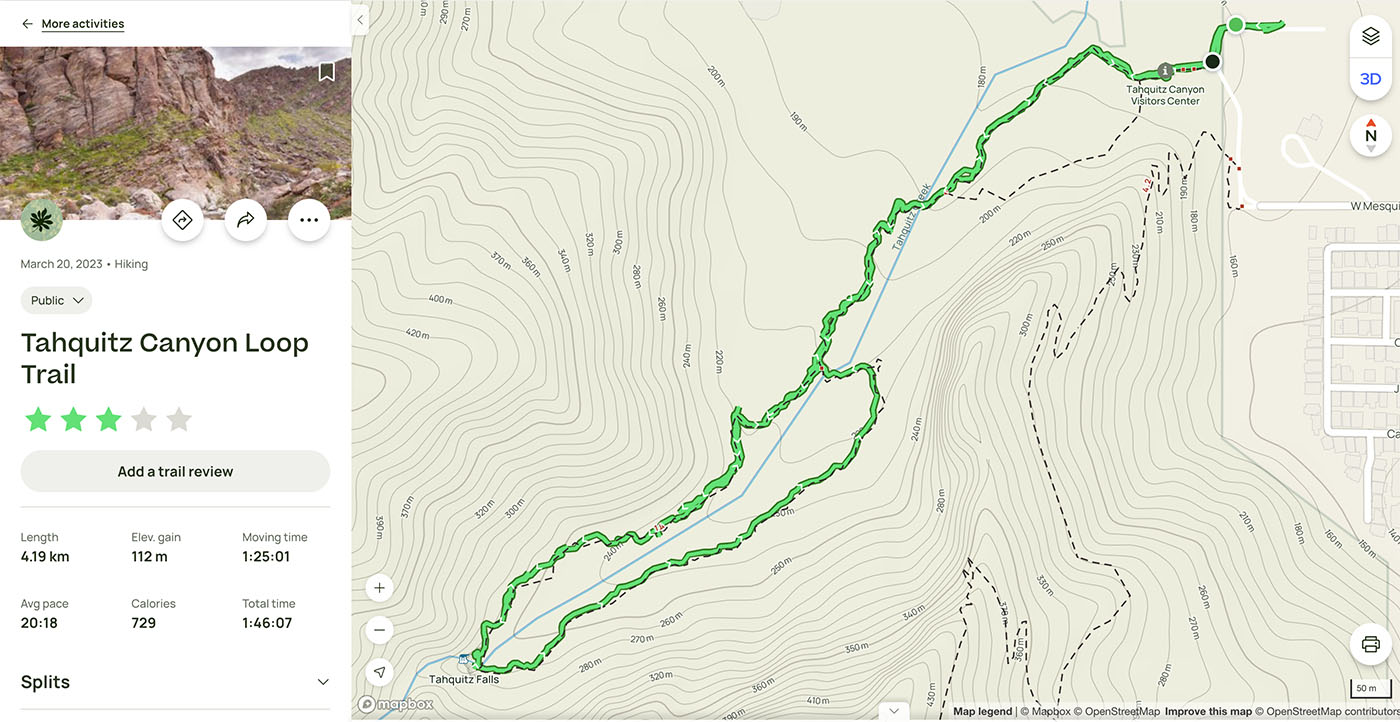Select the green trail start point marker
Viewport: 1400px width, 722px height.
(x=1236, y=24)
